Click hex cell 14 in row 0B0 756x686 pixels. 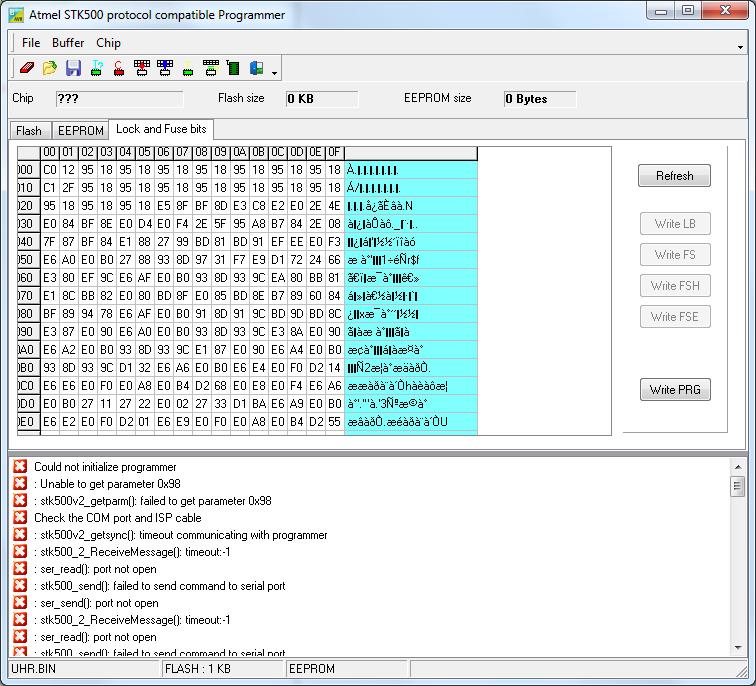335,368
